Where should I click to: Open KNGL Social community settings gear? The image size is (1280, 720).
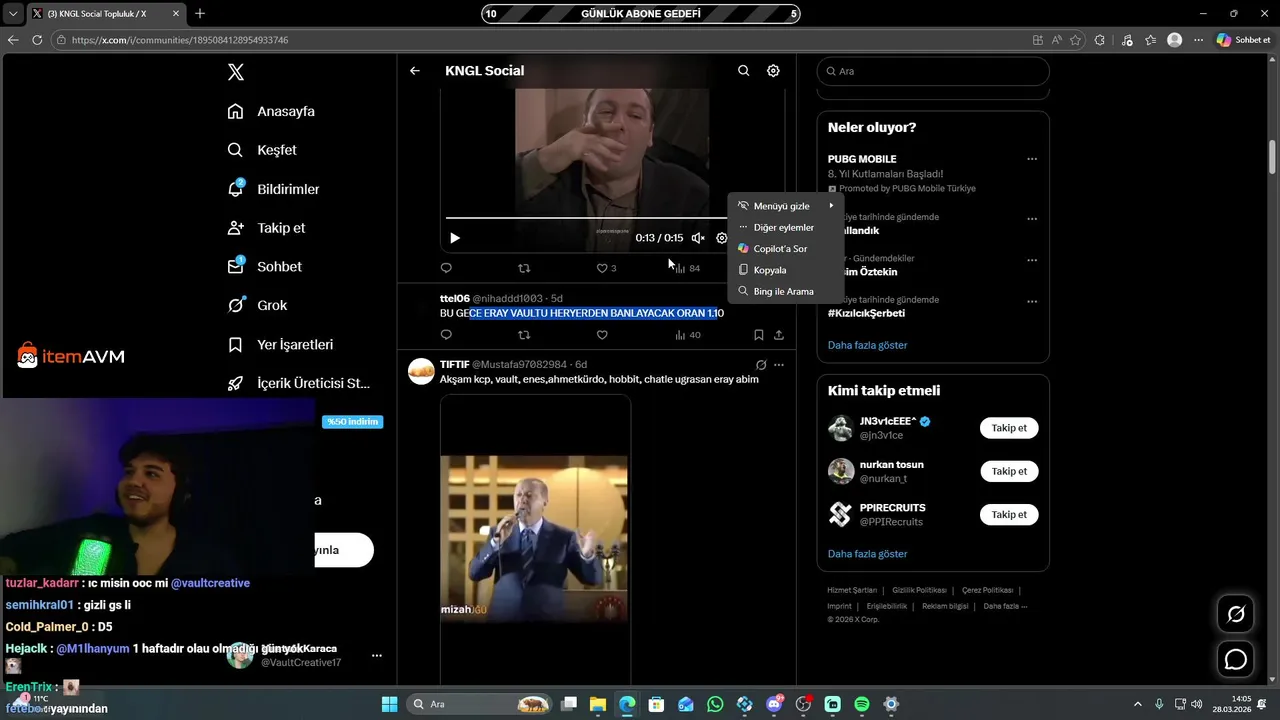[x=773, y=71]
